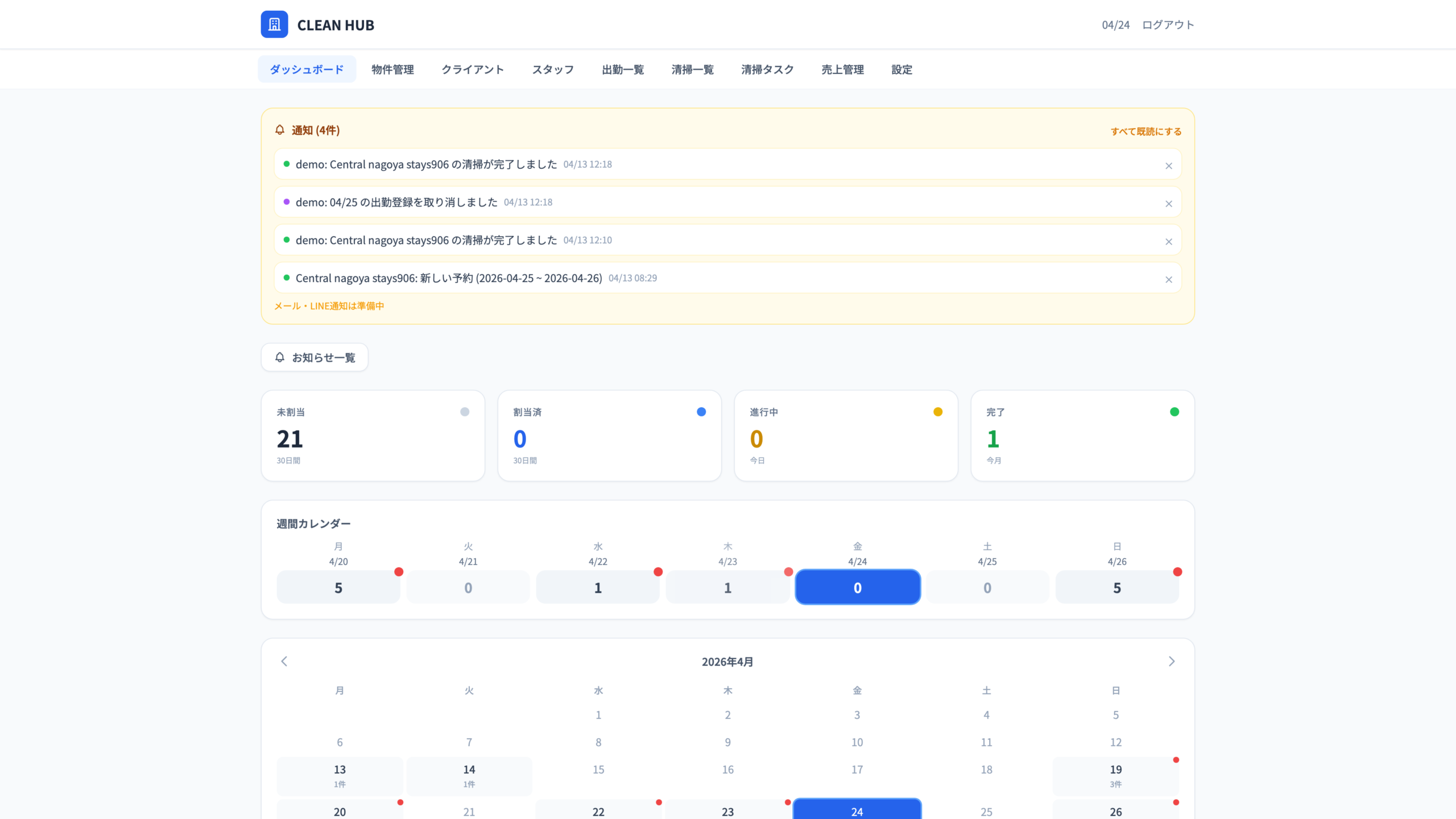1456x819 pixels.
Task: Select day 18 in monthly calendar
Action: click(987, 770)
